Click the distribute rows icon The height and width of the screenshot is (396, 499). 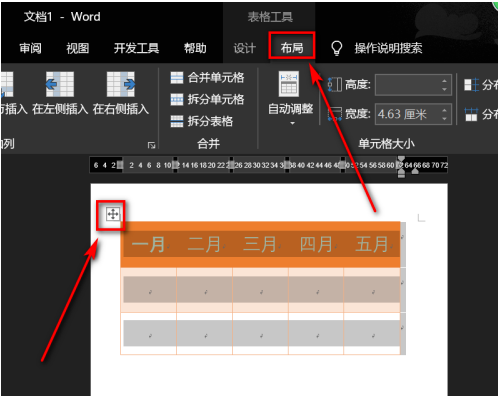point(471,85)
